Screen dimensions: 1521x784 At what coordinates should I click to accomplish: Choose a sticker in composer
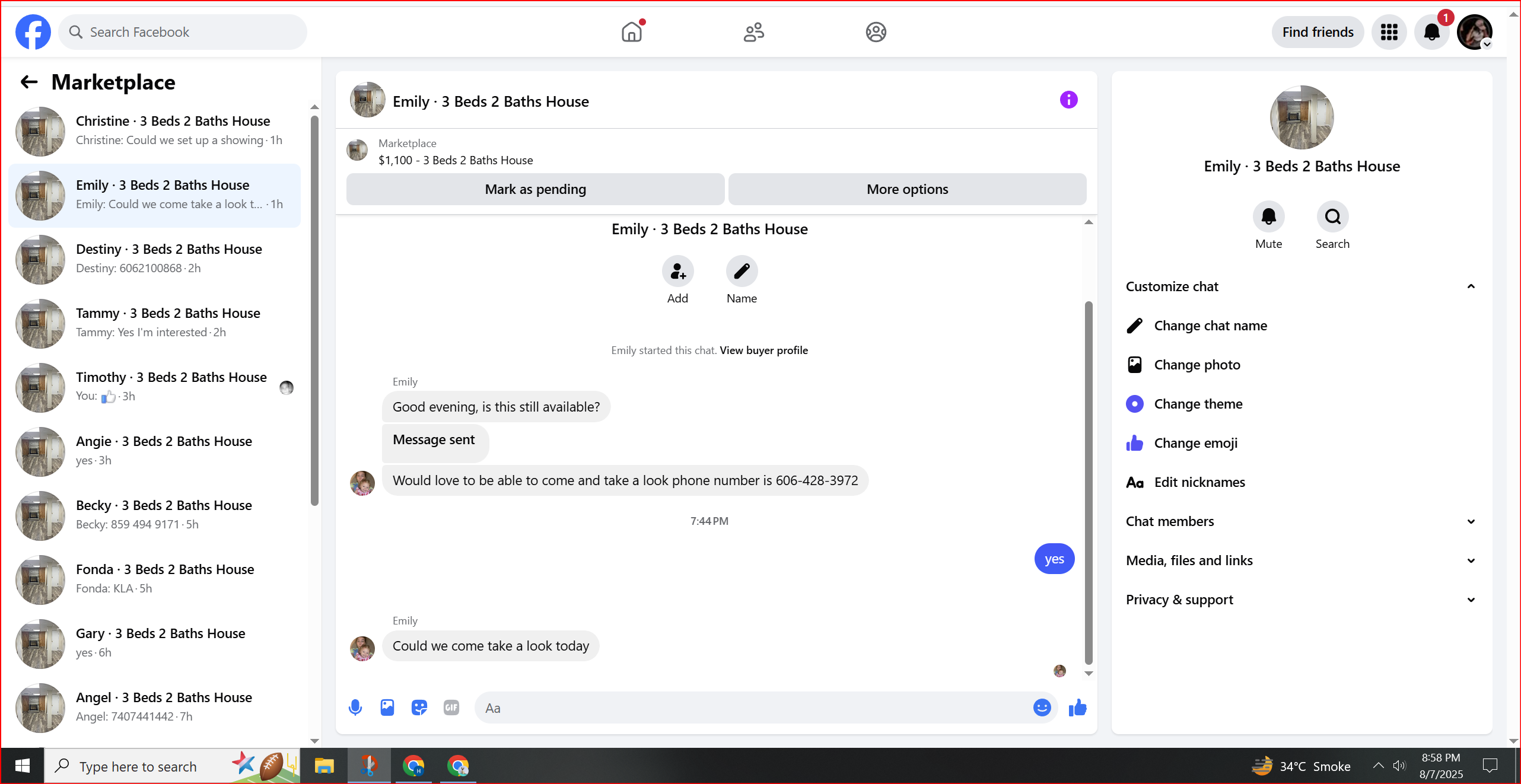click(x=419, y=707)
